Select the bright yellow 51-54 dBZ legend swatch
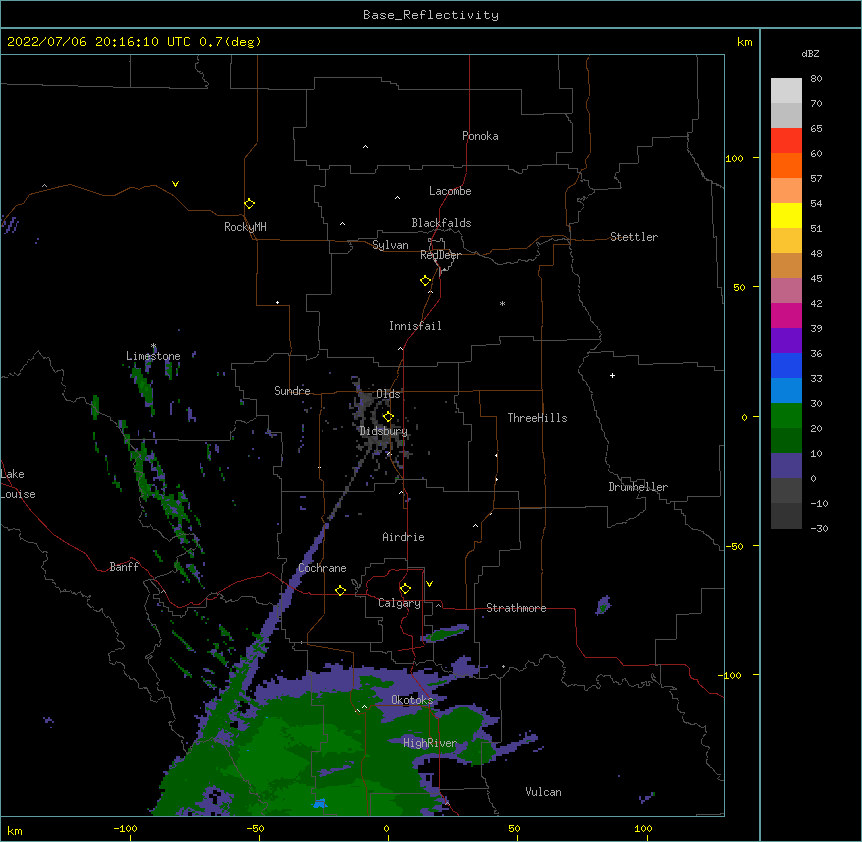Viewport: 862px width, 842px height. [786, 215]
